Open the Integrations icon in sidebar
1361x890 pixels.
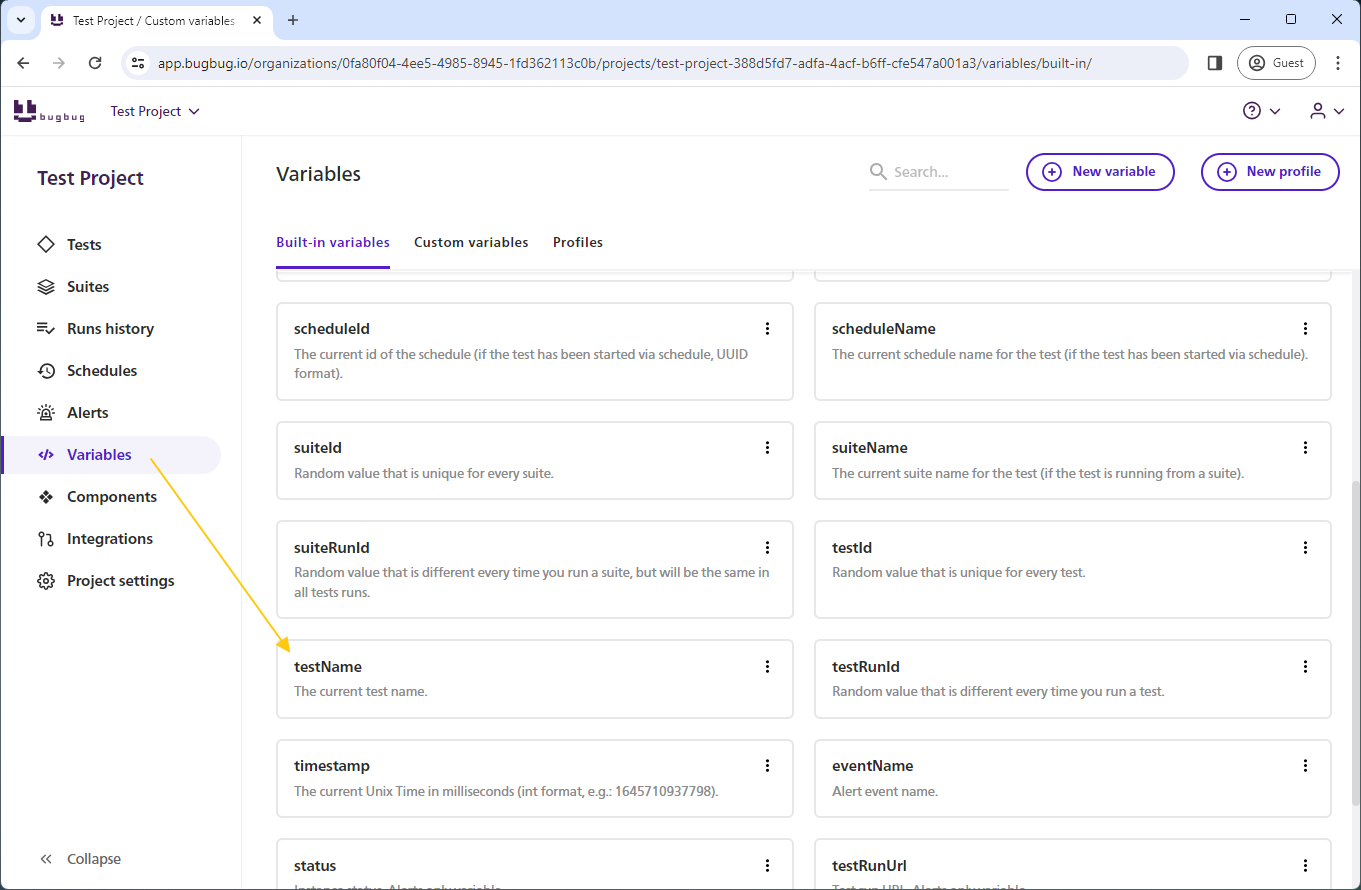coord(46,539)
